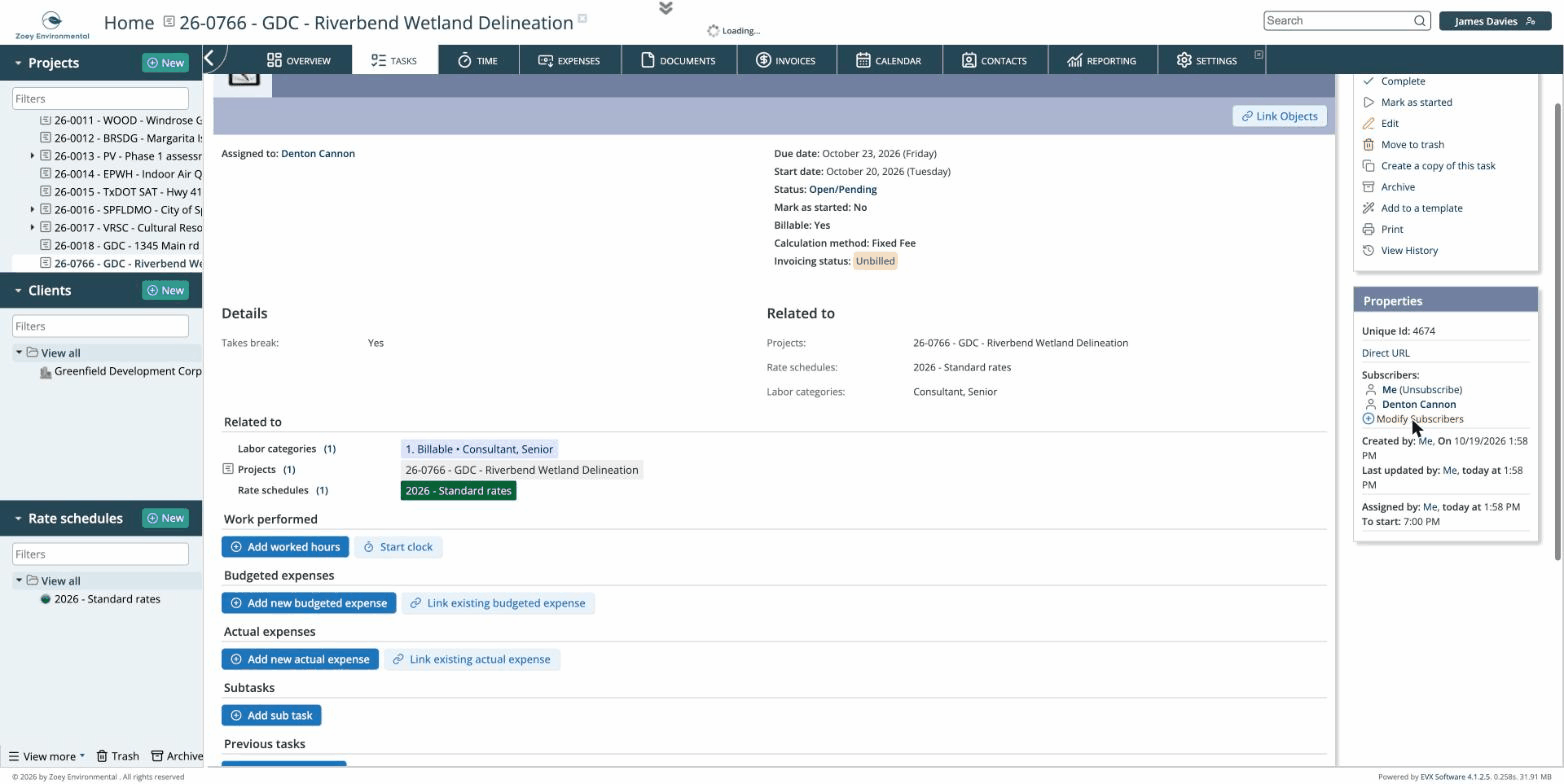Screen dimensions: 1564x784
Task: Click Move to trash action
Action: tap(1403, 144)
